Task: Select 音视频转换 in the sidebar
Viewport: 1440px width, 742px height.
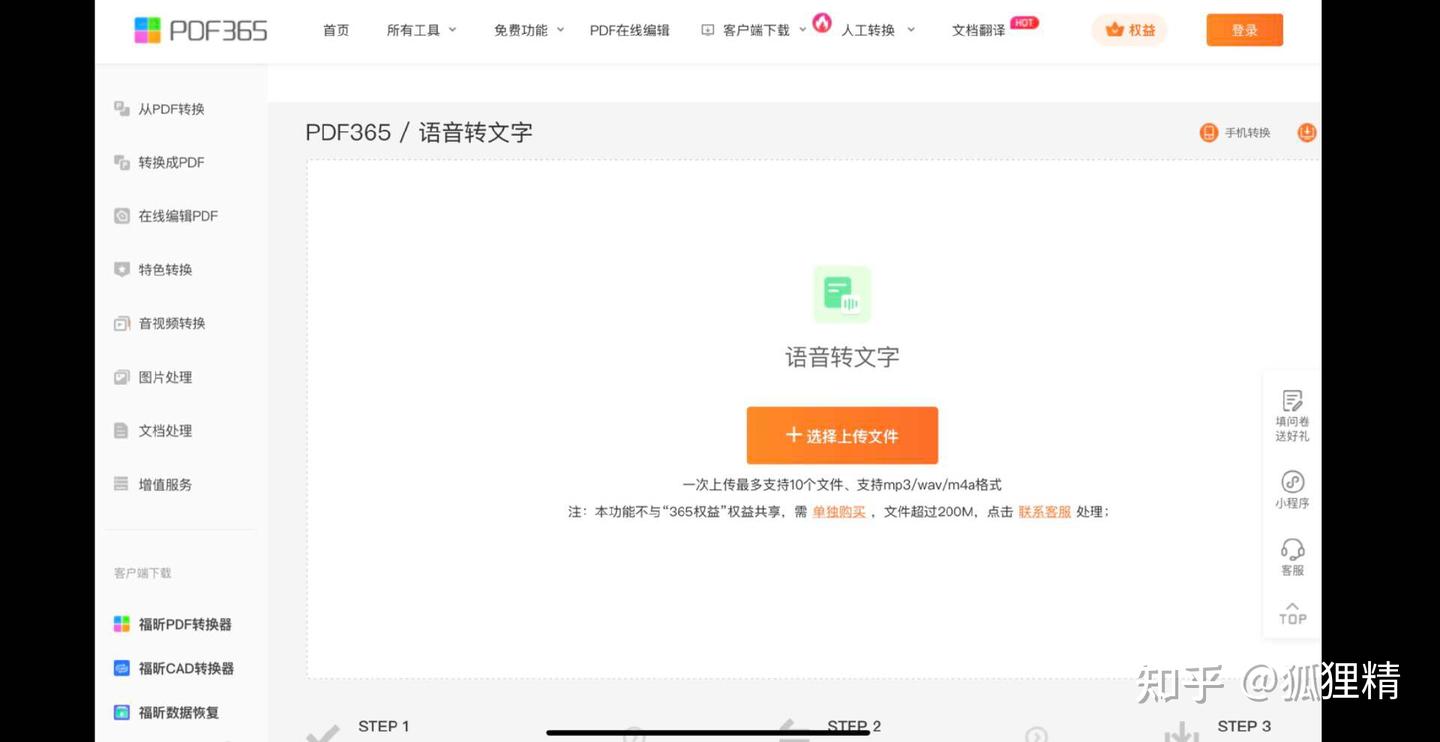Action: click(172, 323)
